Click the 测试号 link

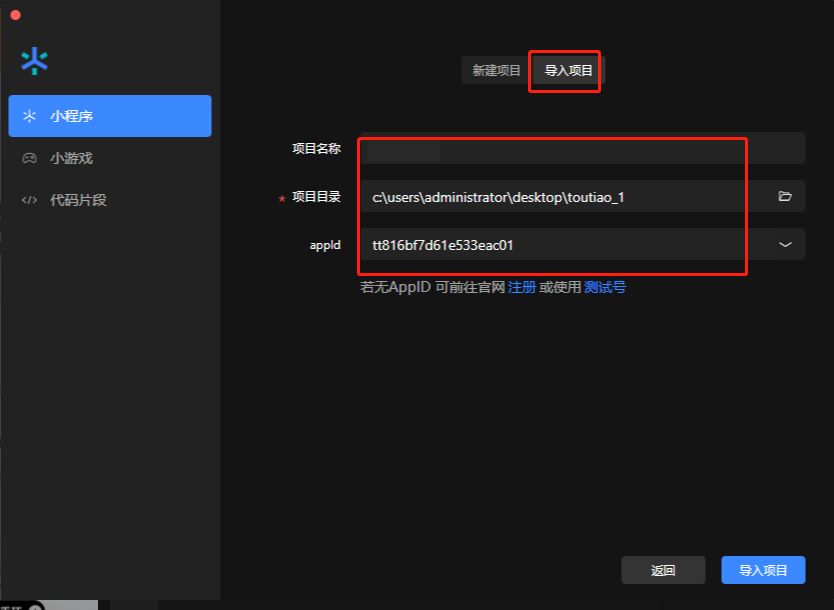pos(605,287)
